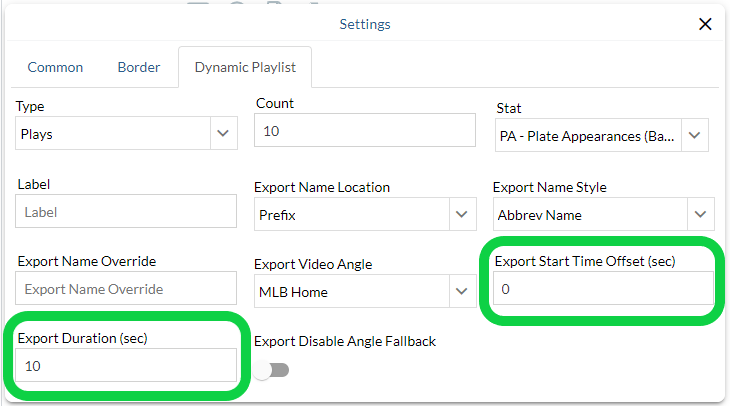Viewport: 730px width, 406px height.
Task: Click the Export Name Style chevron arrow
Action: [x=702, y=214]
